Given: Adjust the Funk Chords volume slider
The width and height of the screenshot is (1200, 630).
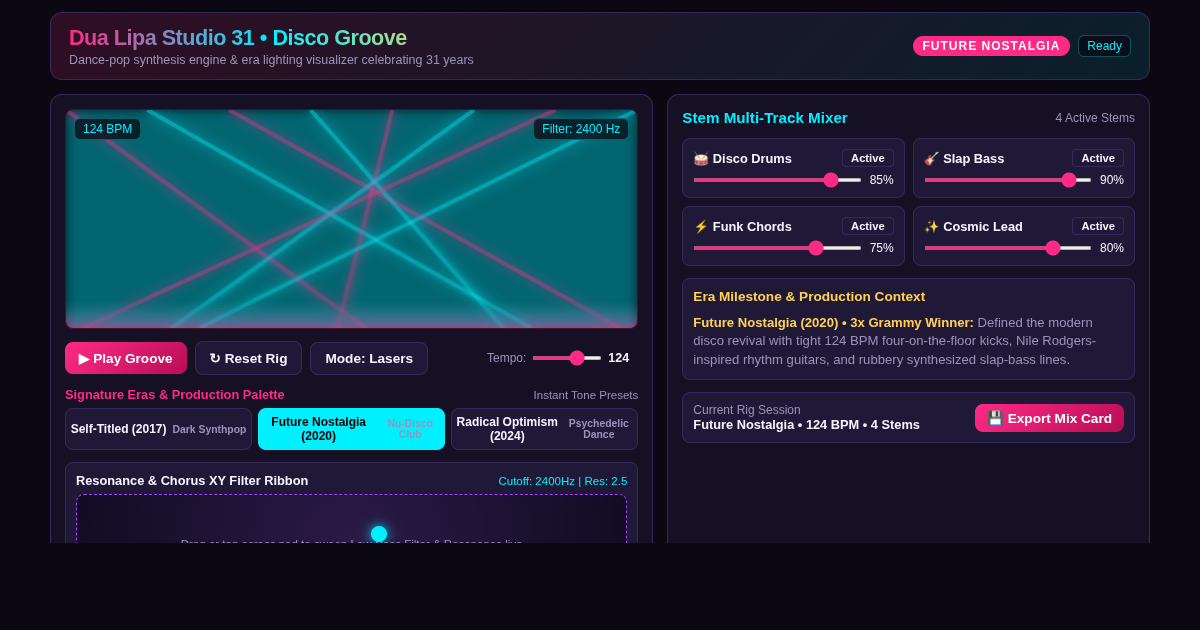Looking at the screenshot, I should (x=777, y=248).
